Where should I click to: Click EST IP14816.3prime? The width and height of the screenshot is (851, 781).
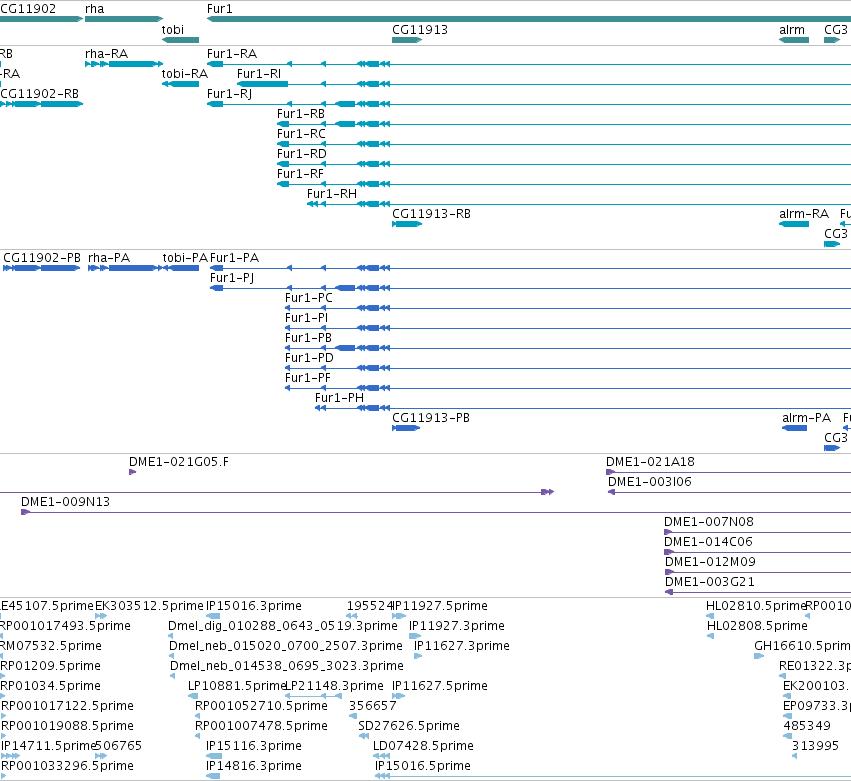(254, 767)
